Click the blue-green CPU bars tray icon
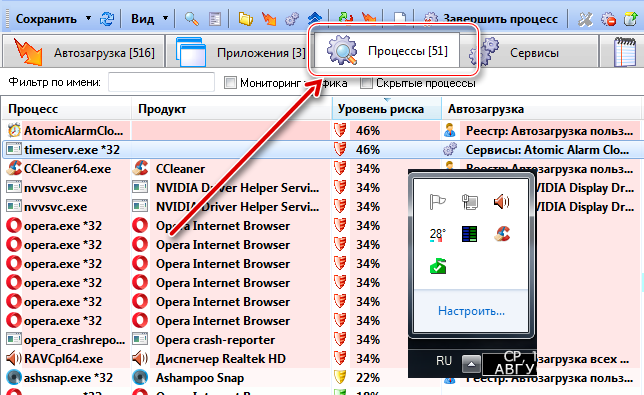This screenshot has width=644, height=395. coord(469,234)
